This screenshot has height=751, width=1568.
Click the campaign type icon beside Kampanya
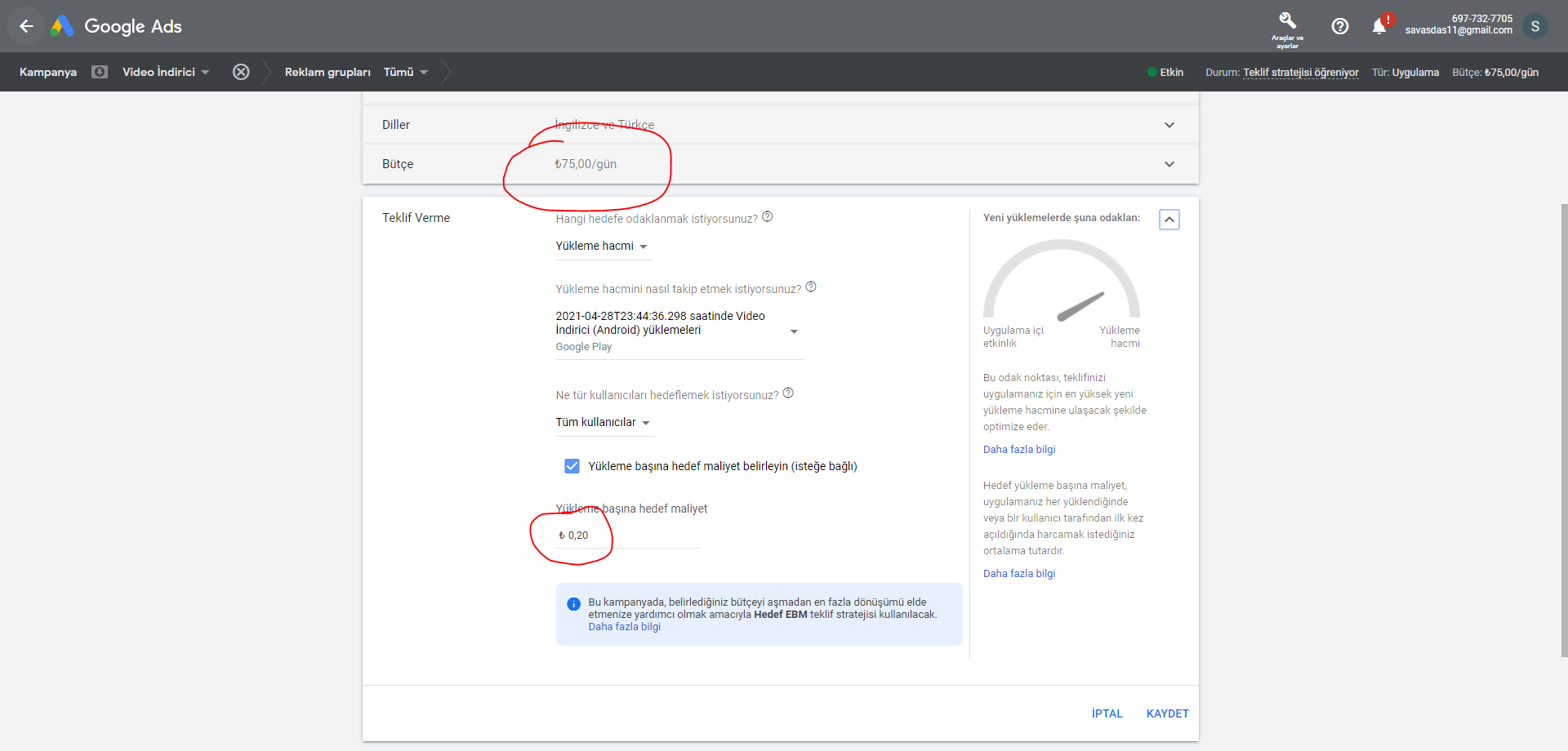100,72
